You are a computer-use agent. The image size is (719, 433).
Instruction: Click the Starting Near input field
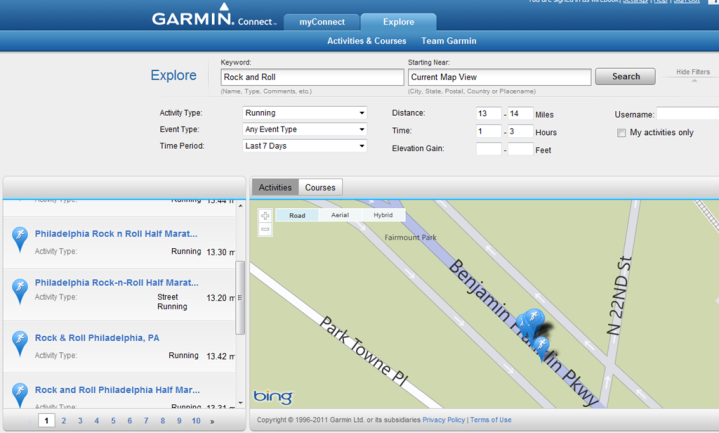click(x=499, y=77)
